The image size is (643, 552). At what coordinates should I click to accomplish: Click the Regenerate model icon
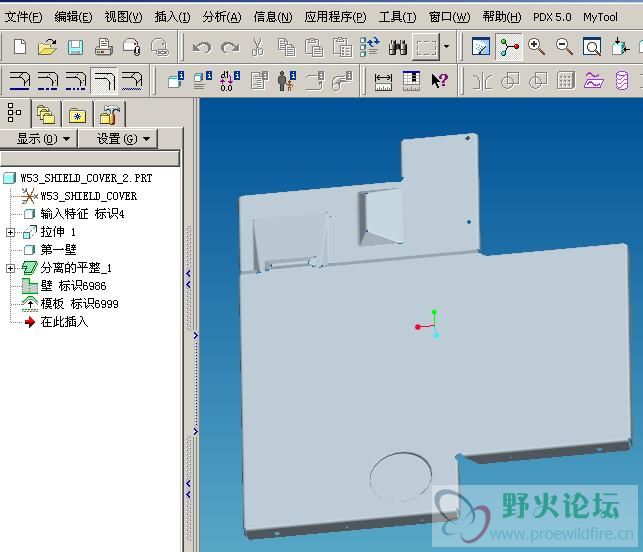(370, 47)
